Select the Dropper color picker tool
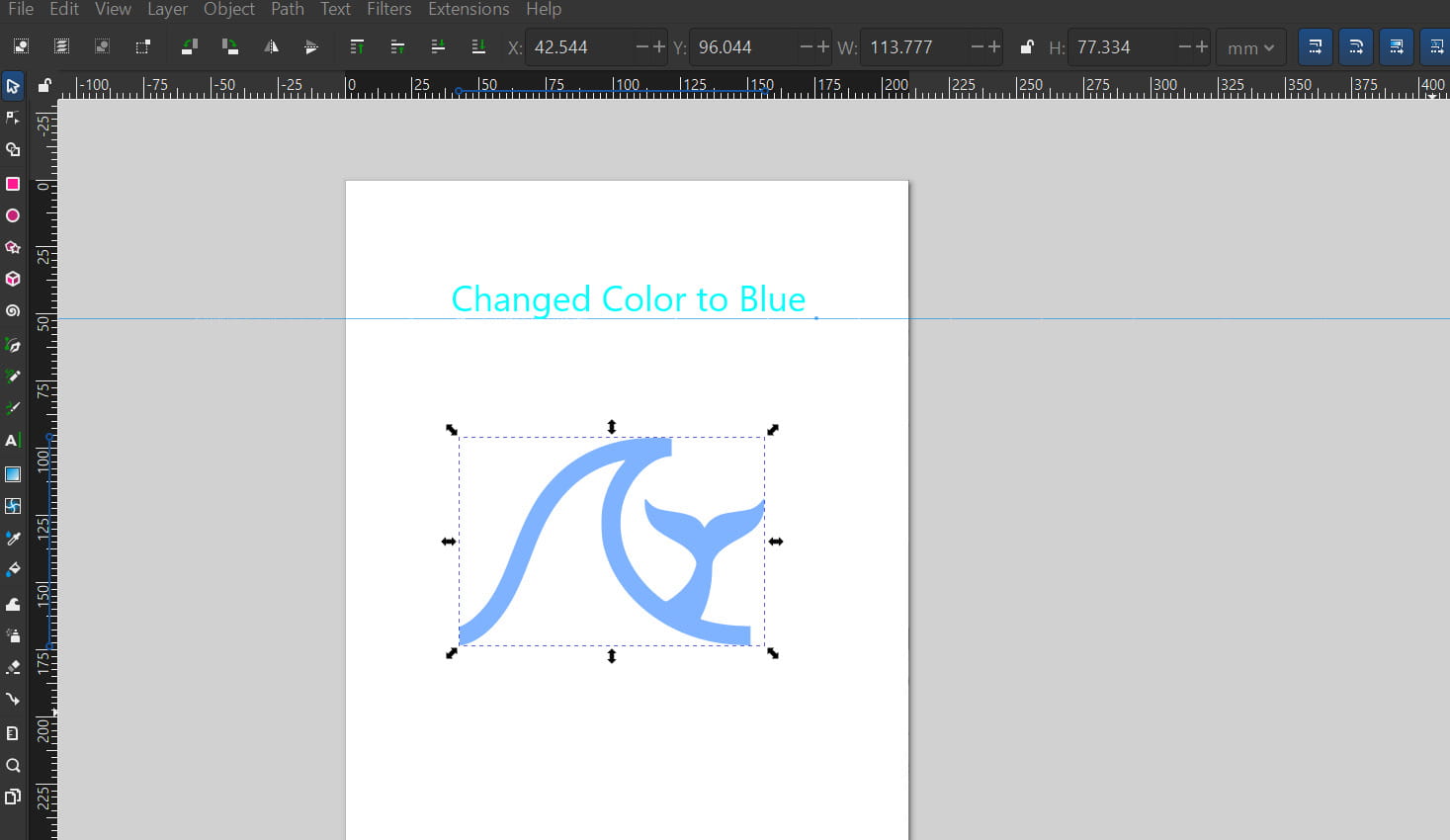This screenshot has height=840, width=1450. [x=13, y=539]
